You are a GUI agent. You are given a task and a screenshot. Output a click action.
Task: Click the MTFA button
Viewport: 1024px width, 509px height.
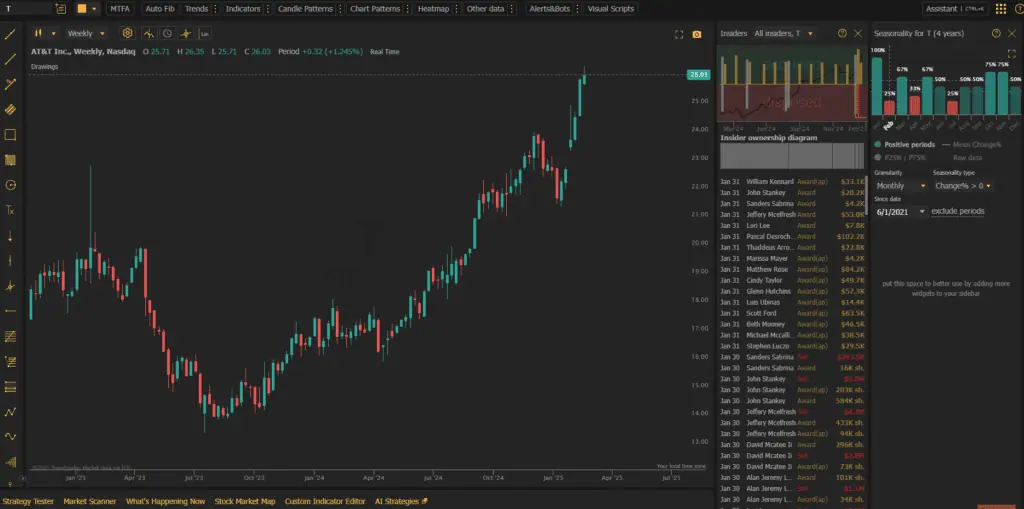[x=120, y=9]
